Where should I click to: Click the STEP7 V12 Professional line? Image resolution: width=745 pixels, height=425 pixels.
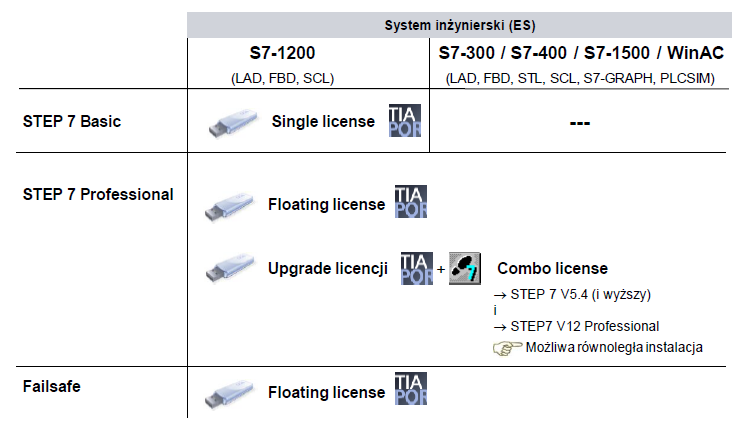click(x=578, y=327)
